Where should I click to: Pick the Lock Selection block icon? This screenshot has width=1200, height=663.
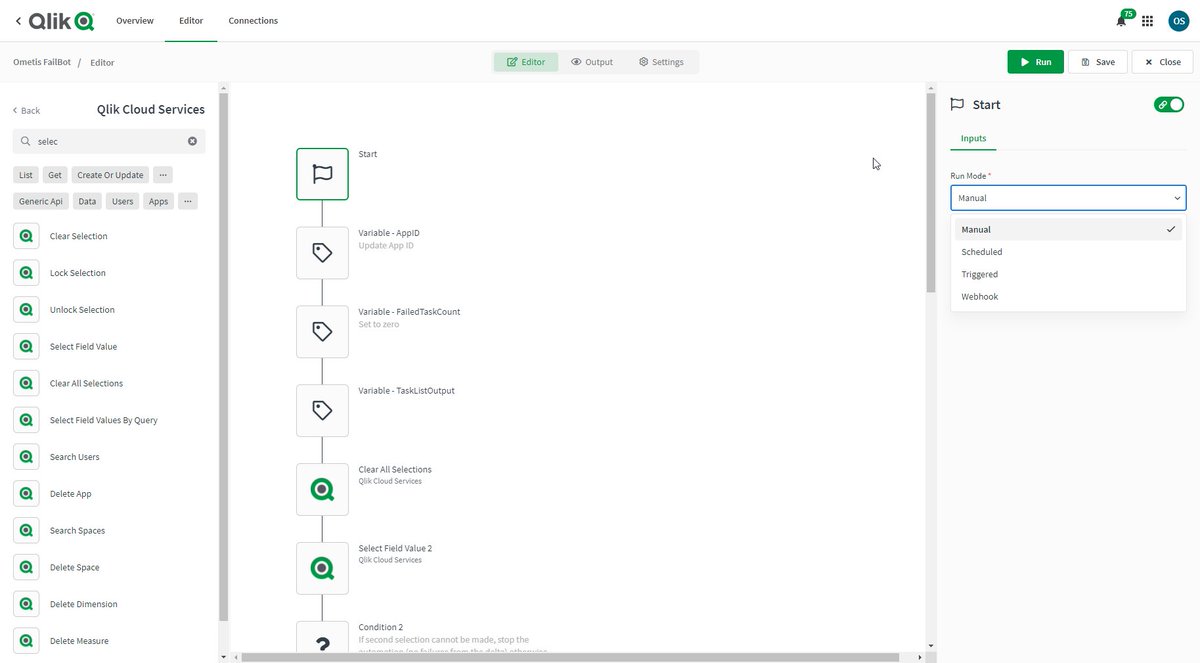[26, 273]
